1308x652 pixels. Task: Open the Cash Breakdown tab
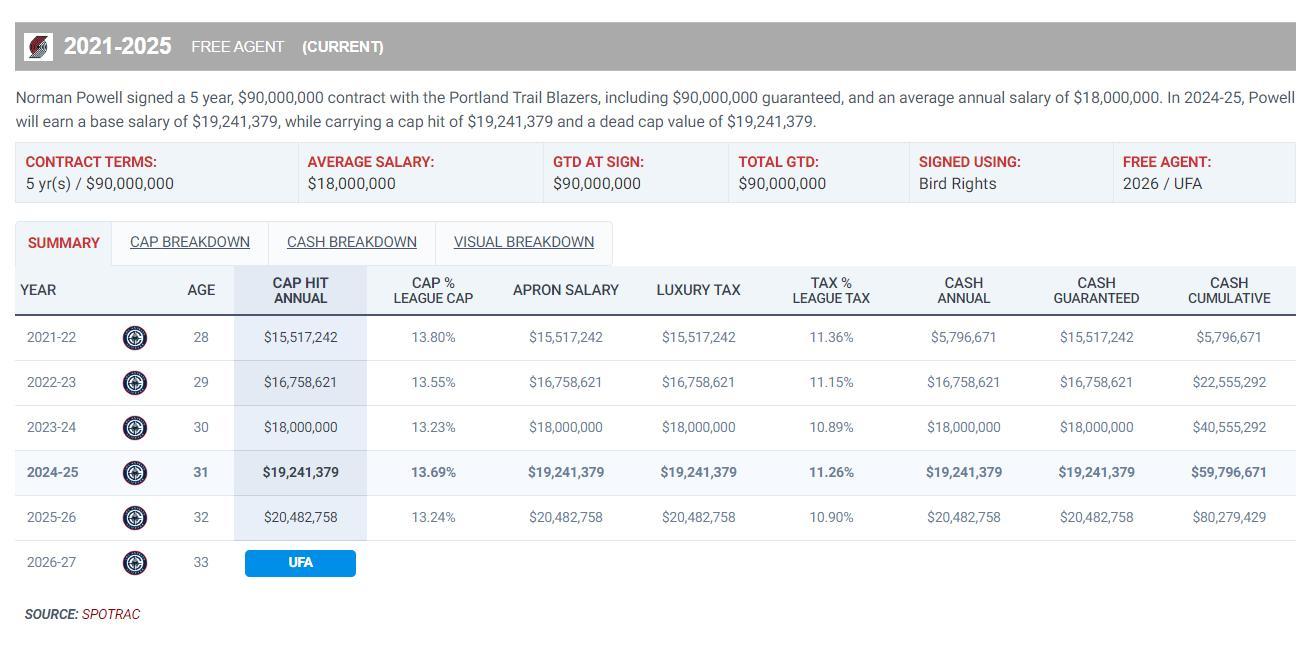[352, 242]
